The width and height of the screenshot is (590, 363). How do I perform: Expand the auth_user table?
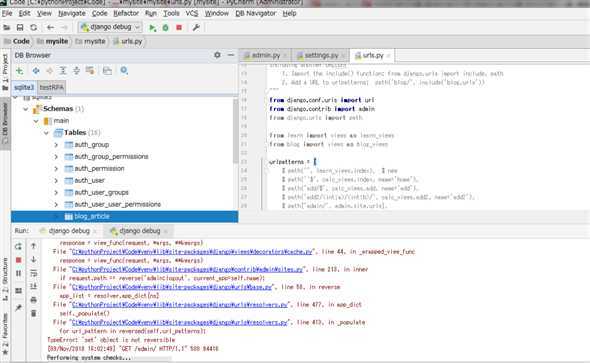point(56,181)
